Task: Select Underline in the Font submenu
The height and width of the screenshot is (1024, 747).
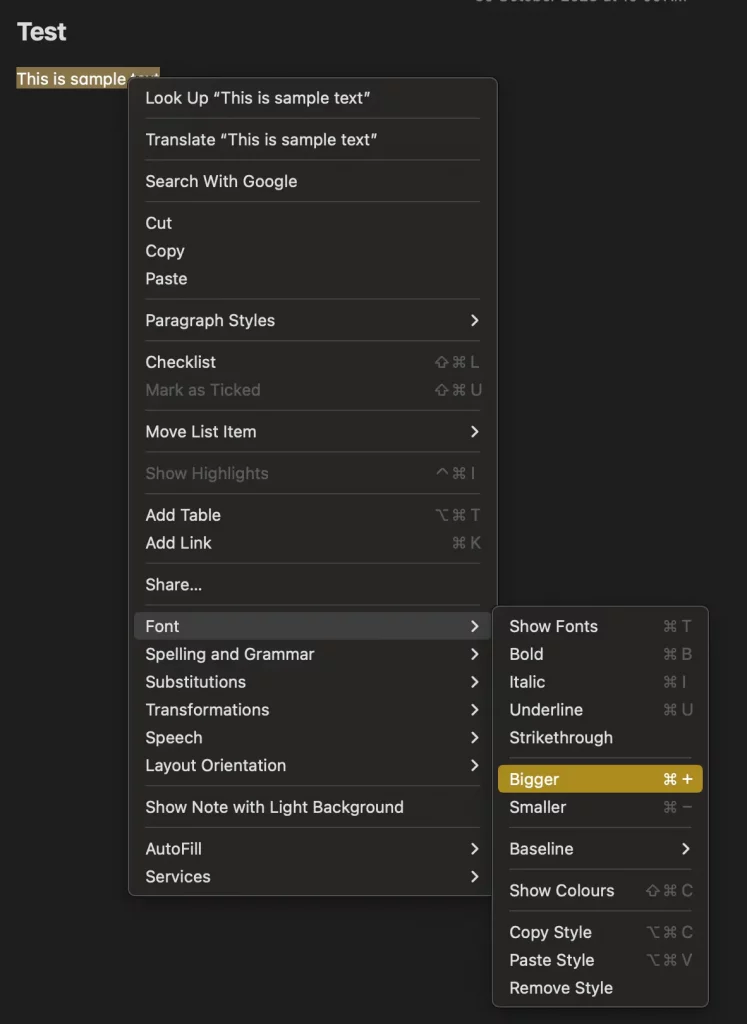Action: 600,710
